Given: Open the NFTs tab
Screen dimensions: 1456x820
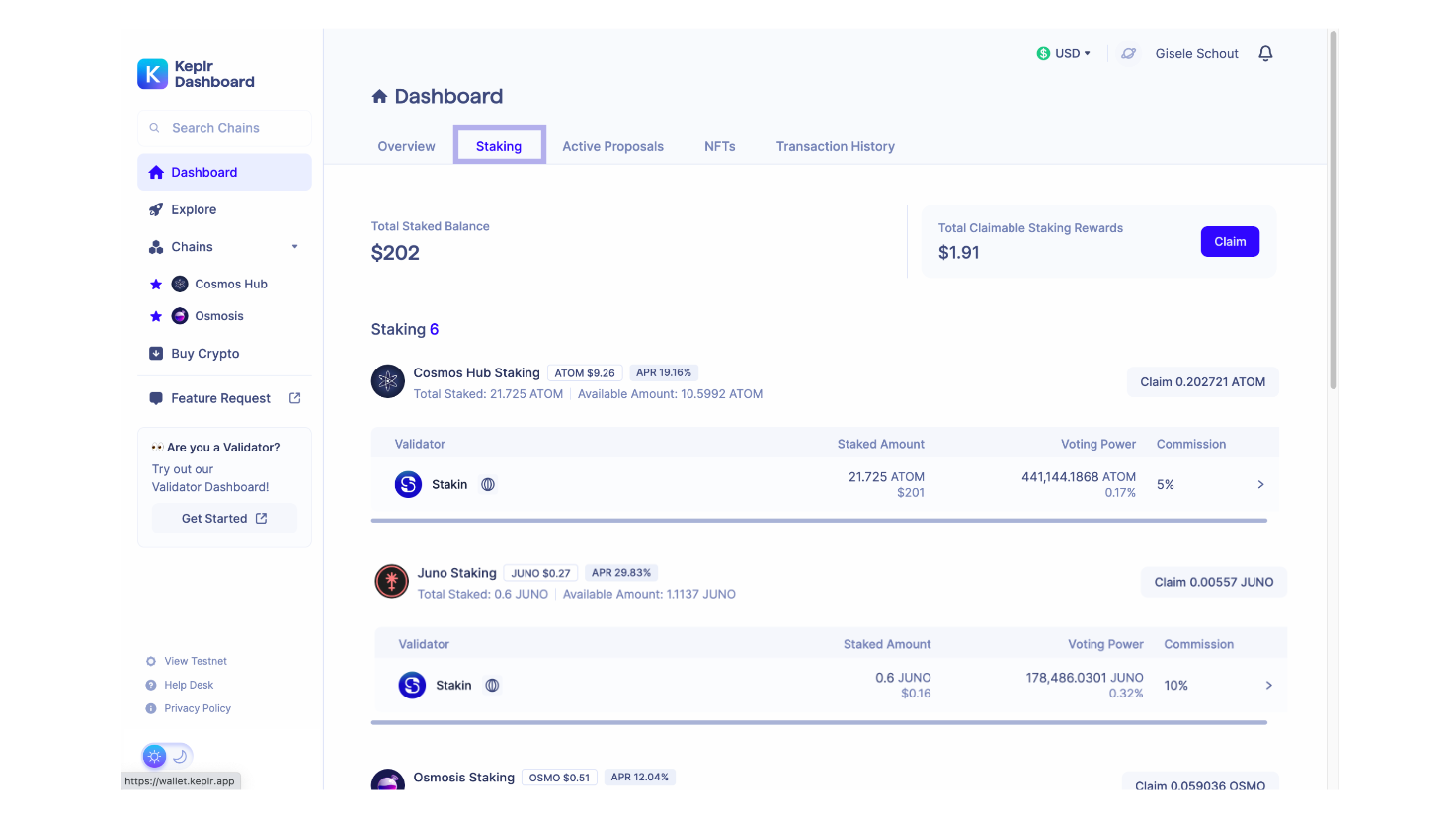Looking at the screenshot, I should point(720,146).
